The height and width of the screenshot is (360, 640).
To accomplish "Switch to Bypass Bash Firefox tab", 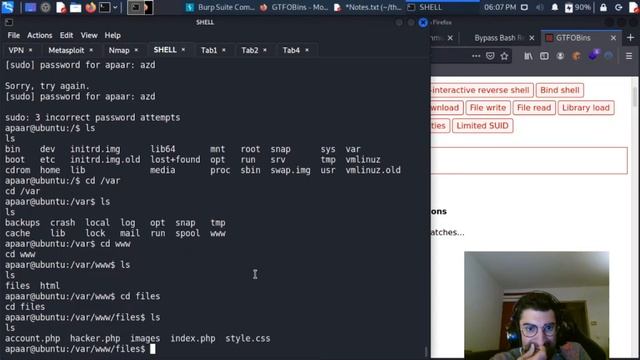I will point(499,38).
